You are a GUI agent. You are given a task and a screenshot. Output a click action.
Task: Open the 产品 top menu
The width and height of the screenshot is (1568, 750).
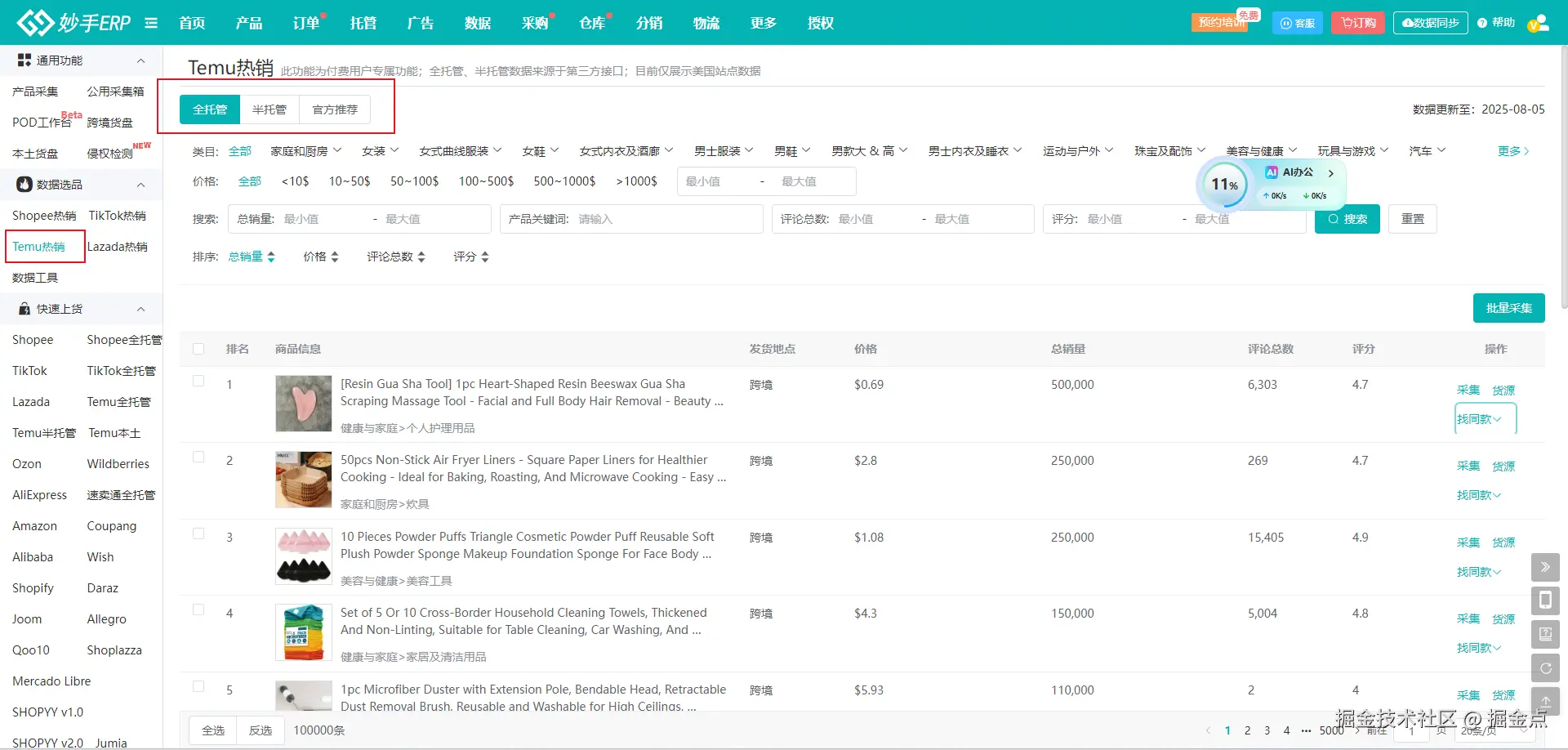[x=249, y=23]
